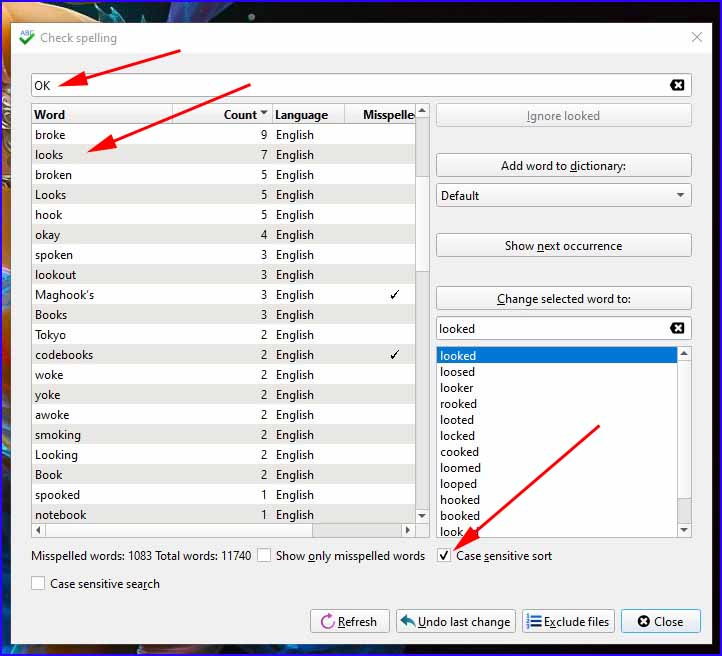Open the Default dictionary dropdown
Image resolution: width=722 pixels, height=656 pixels.
point(563,195)
